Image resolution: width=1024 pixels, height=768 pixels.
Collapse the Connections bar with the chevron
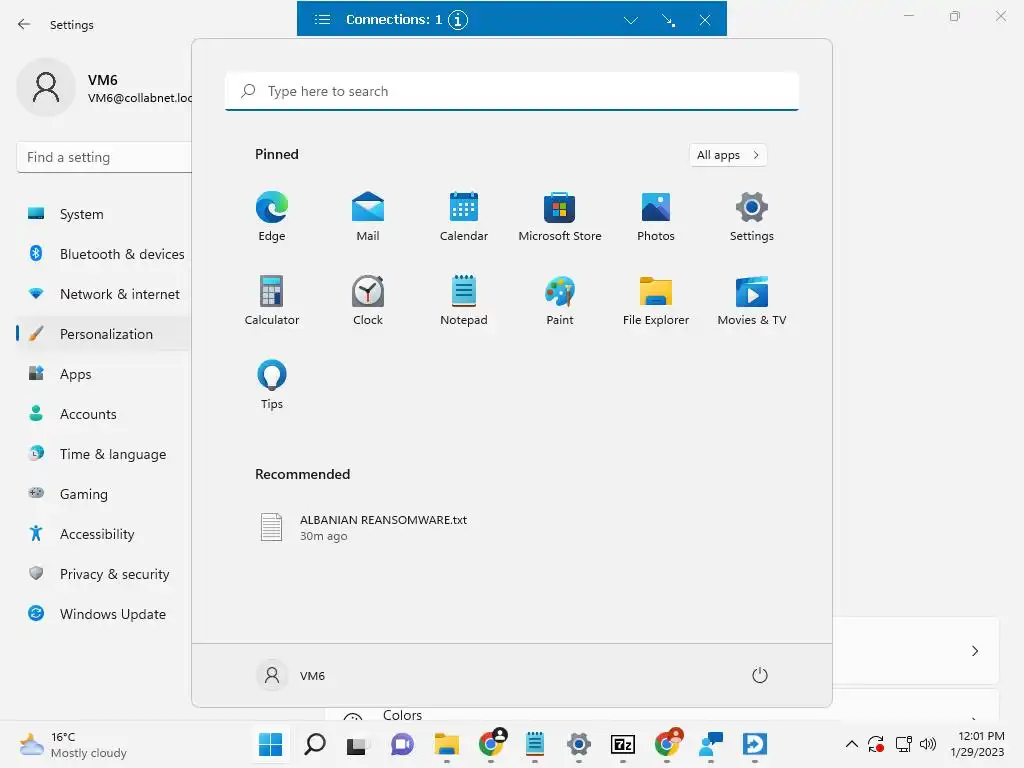pos(630,20)
